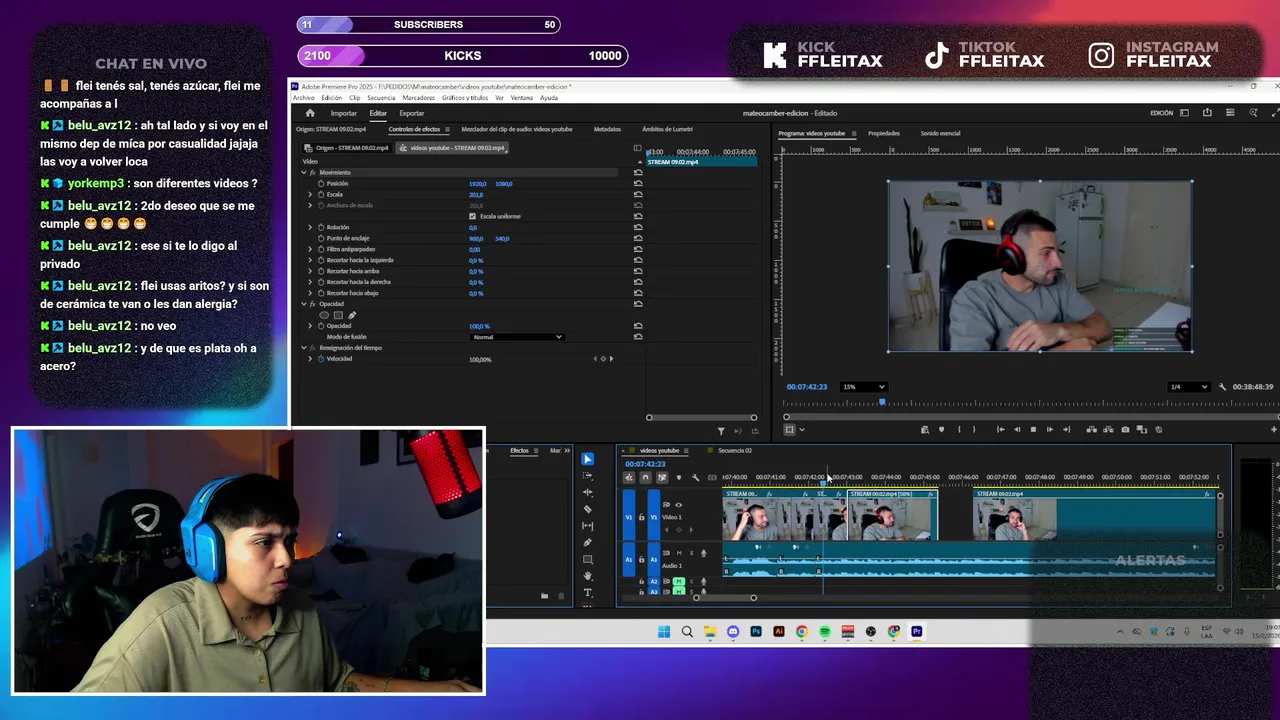Switch to the Importar tab
1280x720 pixels.
pyautogui.click(x=344, y=113)
